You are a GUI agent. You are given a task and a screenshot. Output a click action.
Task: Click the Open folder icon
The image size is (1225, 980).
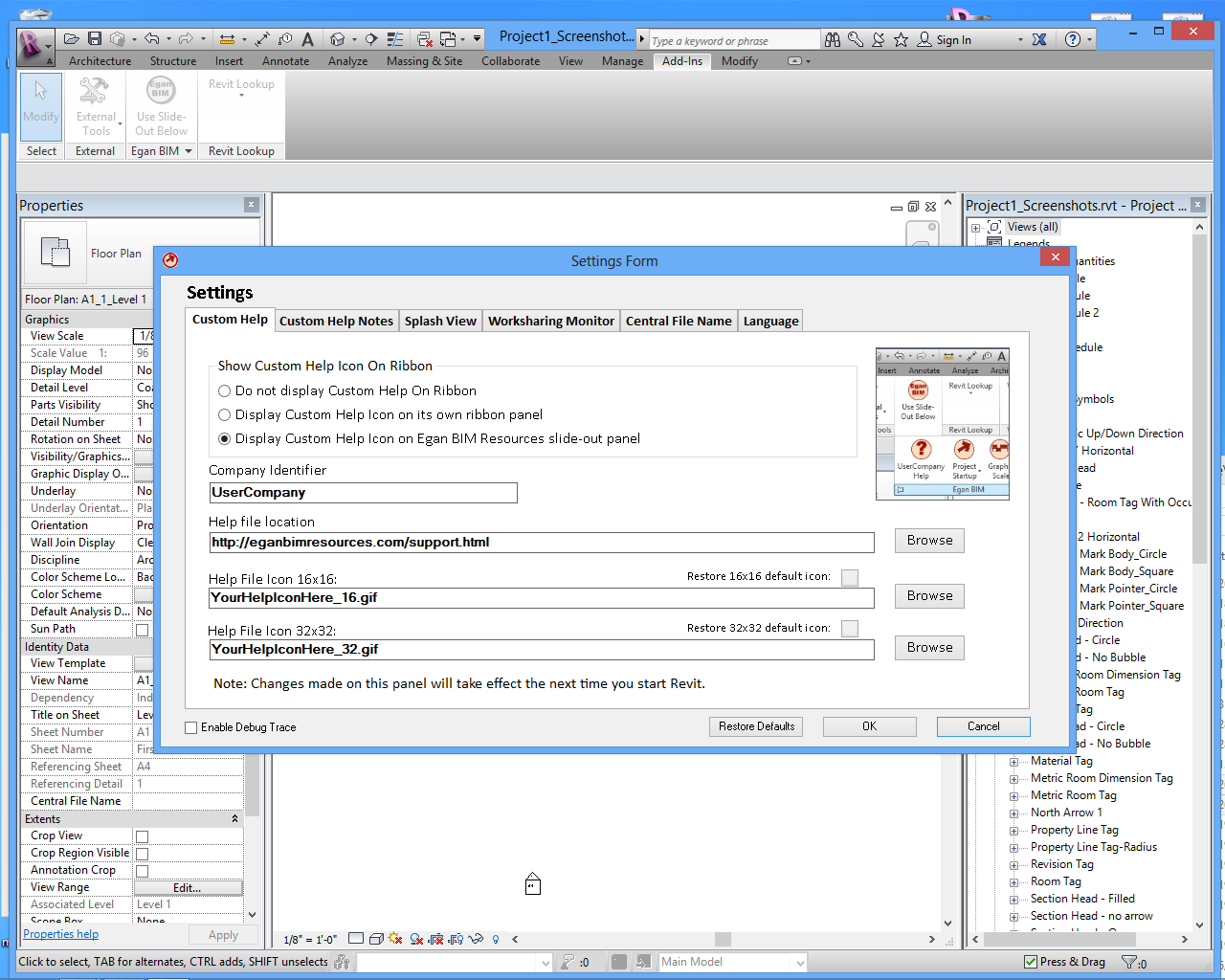click(x=72, y=39)
